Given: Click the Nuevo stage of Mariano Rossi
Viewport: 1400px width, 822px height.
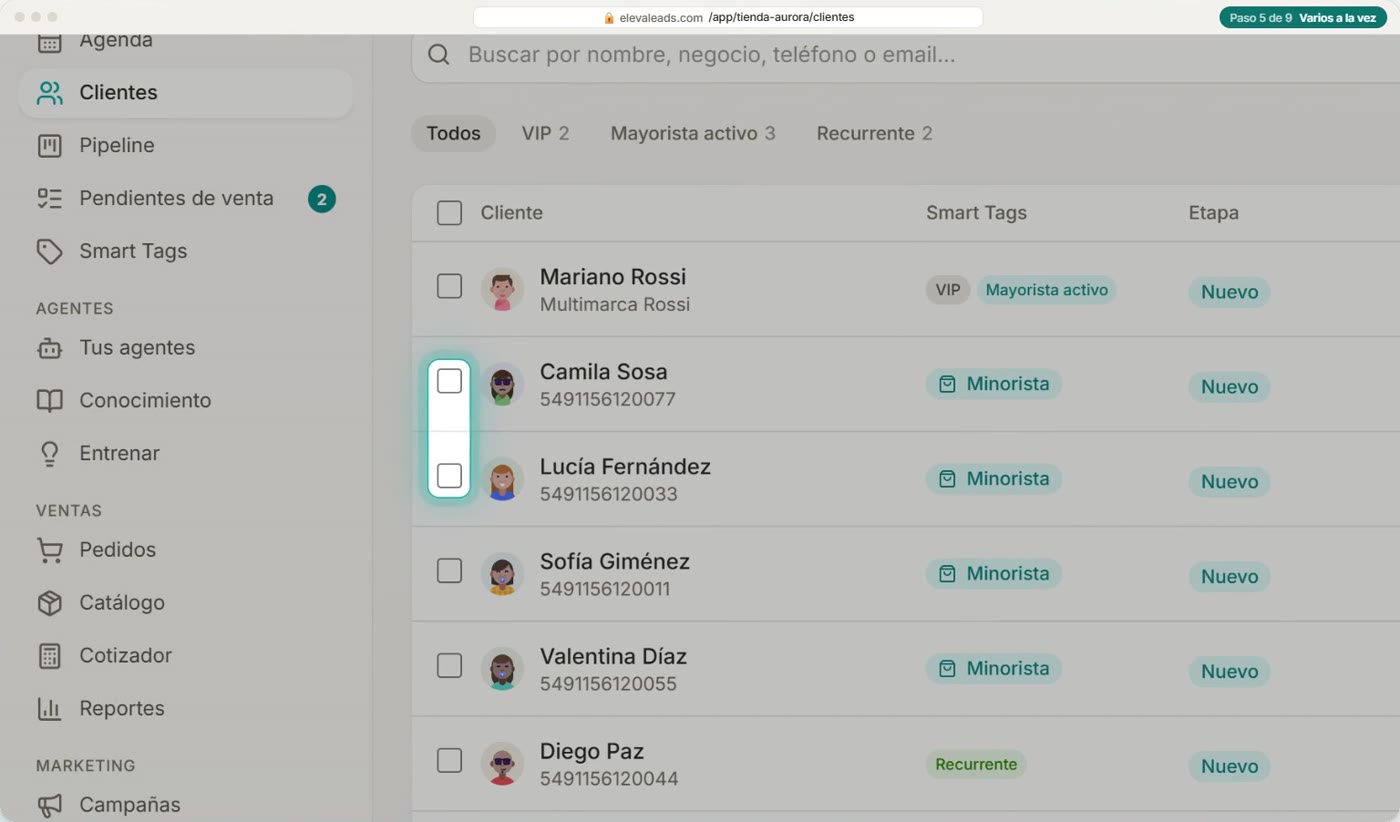Looking at the screenshot, I should [1229, 292].
